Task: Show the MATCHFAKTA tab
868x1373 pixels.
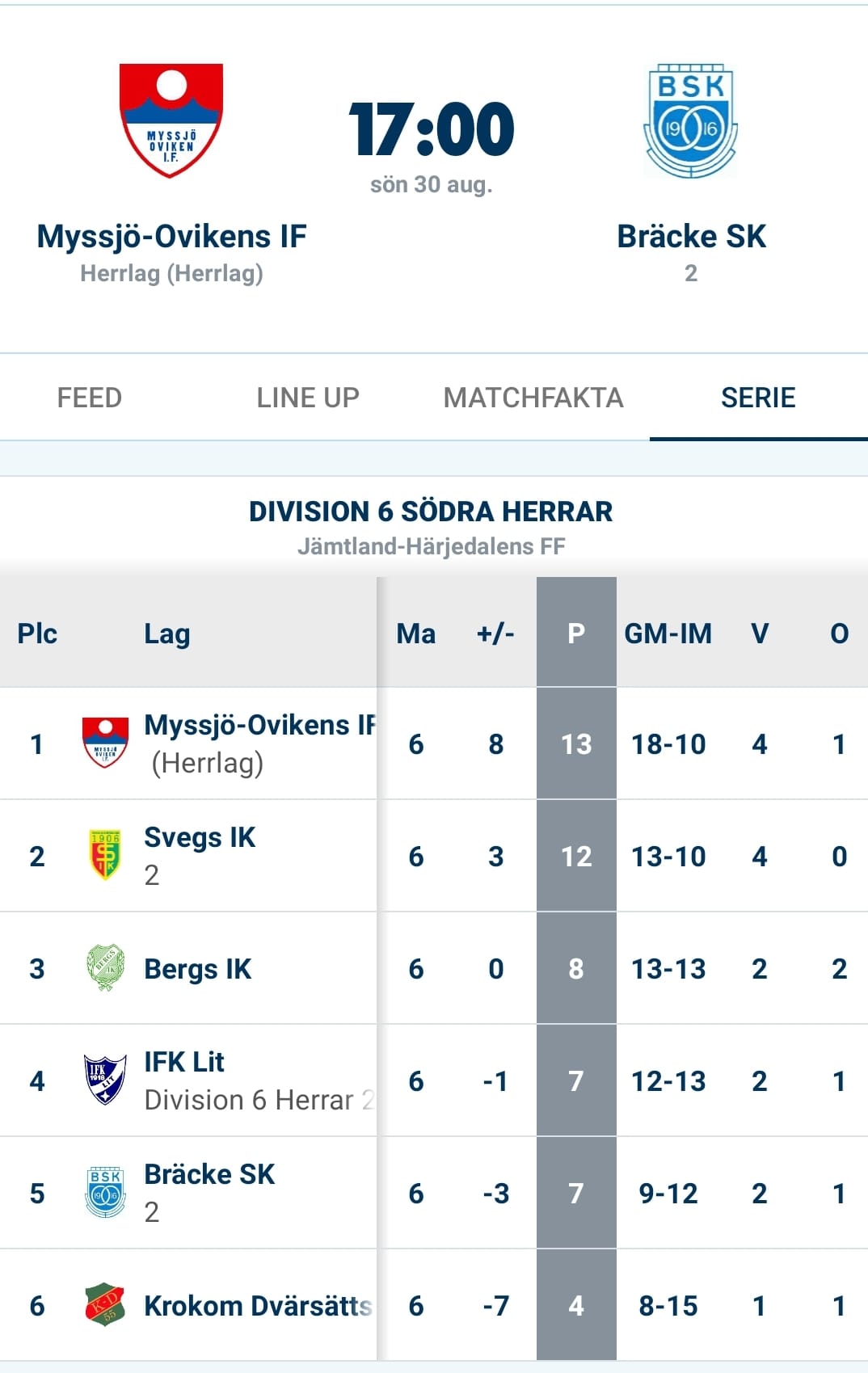Action: (x=533, y=398)
